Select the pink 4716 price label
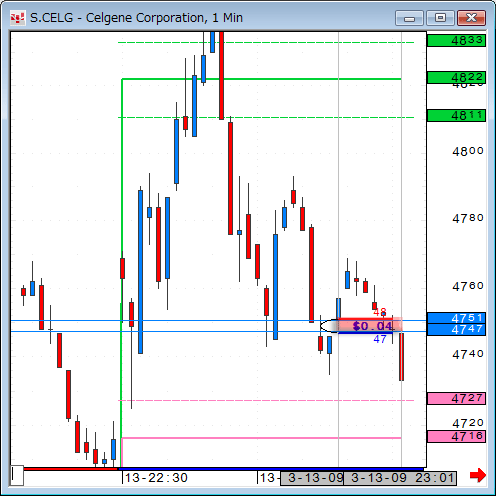496x496 pixels. click(x=456, y=436)
